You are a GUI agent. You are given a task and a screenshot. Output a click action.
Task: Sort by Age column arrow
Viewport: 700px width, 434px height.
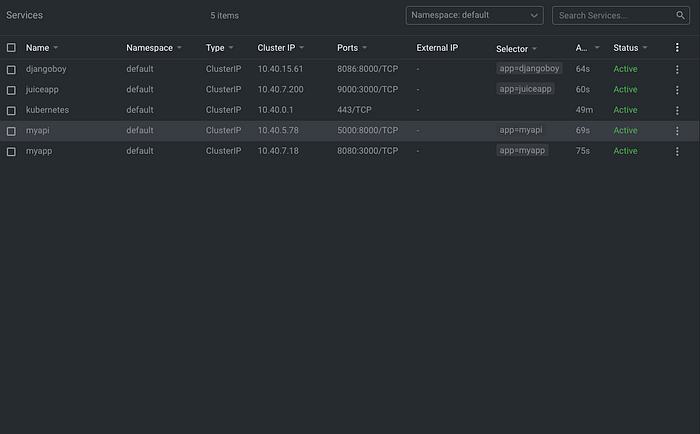coord(597,47)
